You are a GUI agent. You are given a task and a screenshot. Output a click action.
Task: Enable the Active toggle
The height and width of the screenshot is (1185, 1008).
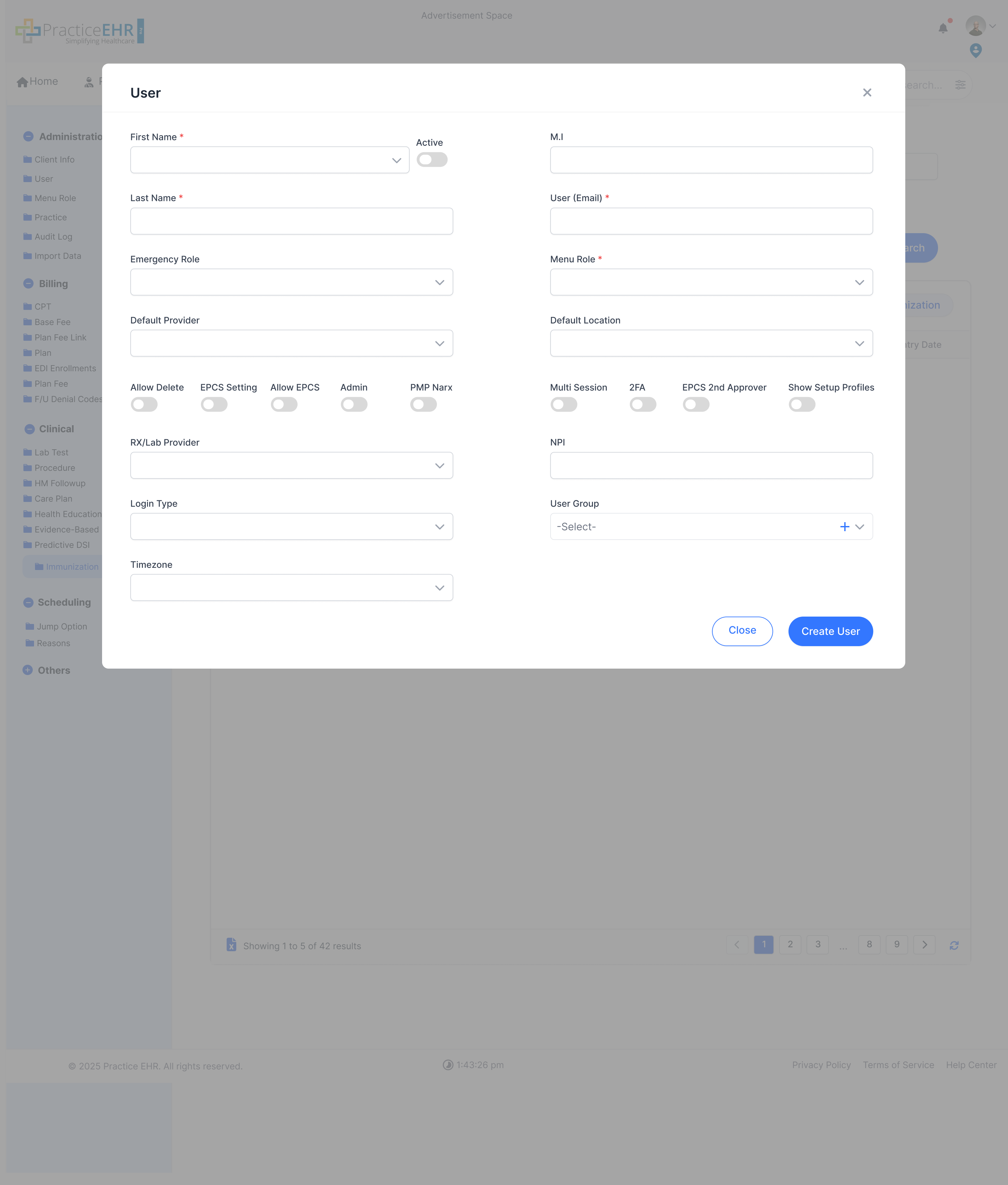pyautogui.click(x=432, y=160)
